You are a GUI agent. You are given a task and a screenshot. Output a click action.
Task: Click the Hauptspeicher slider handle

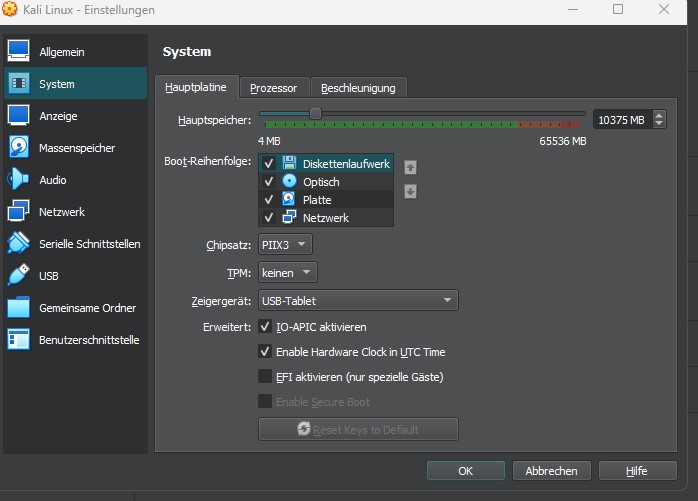(315, 114)
